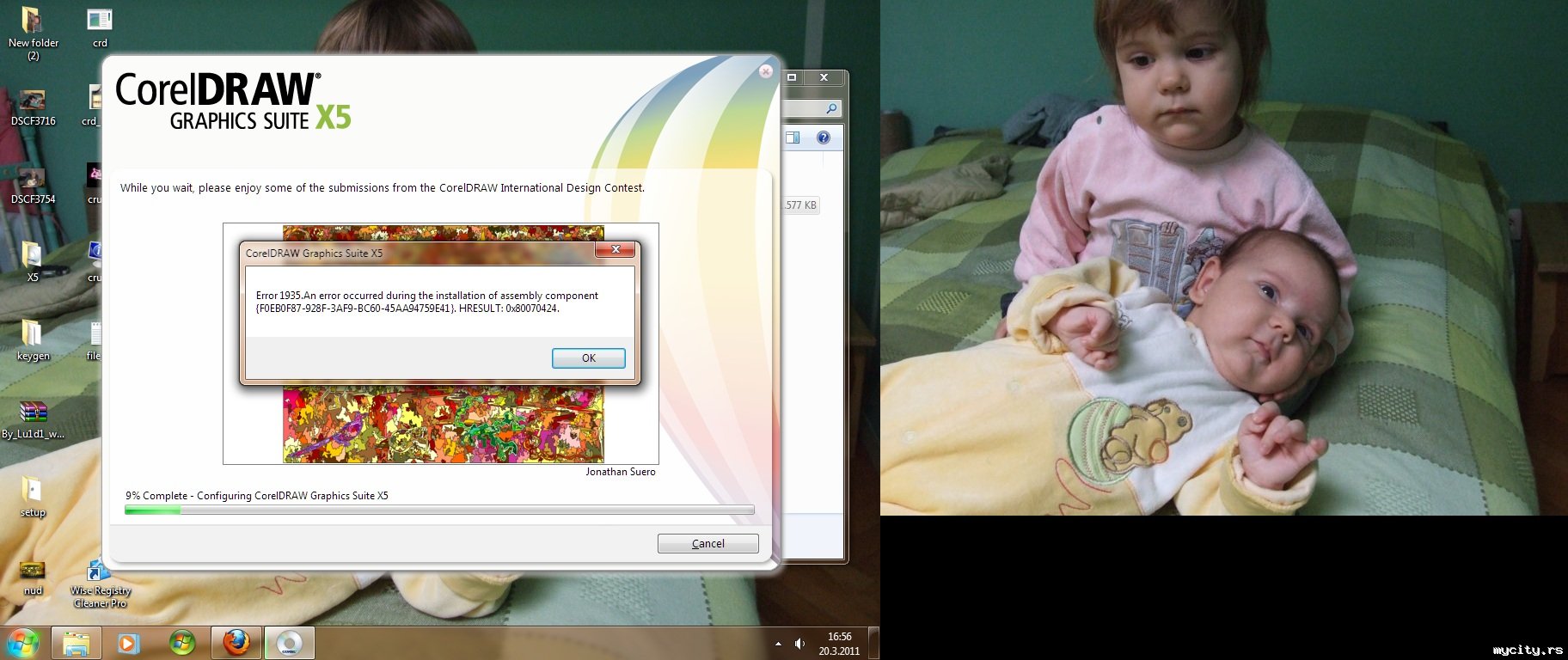This screenshot has width=1568, height=660.
Task: Click the "9% Complete" status text
Action: (x=257, y=496)
